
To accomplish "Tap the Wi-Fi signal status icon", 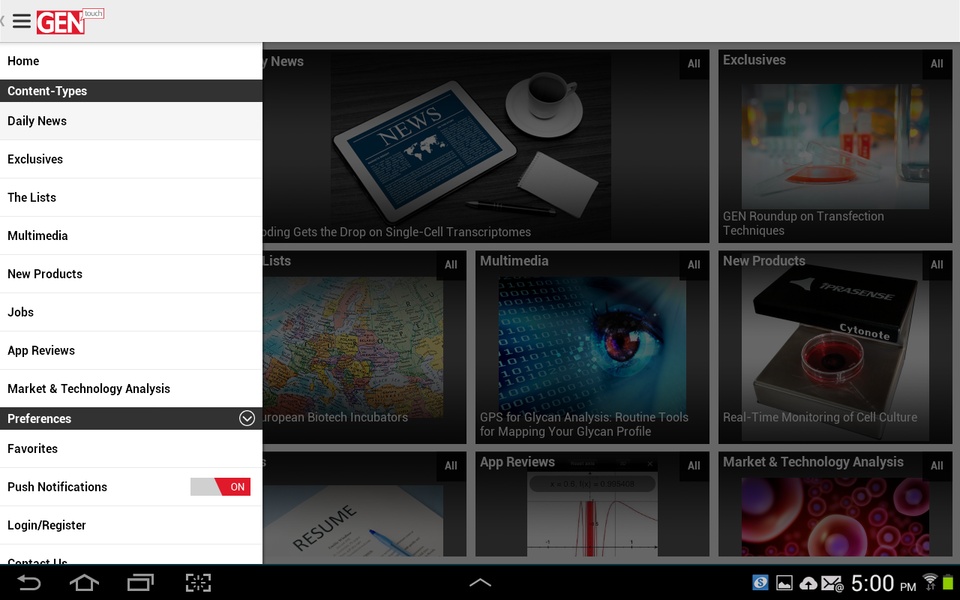I will click(x=930, y=582).
